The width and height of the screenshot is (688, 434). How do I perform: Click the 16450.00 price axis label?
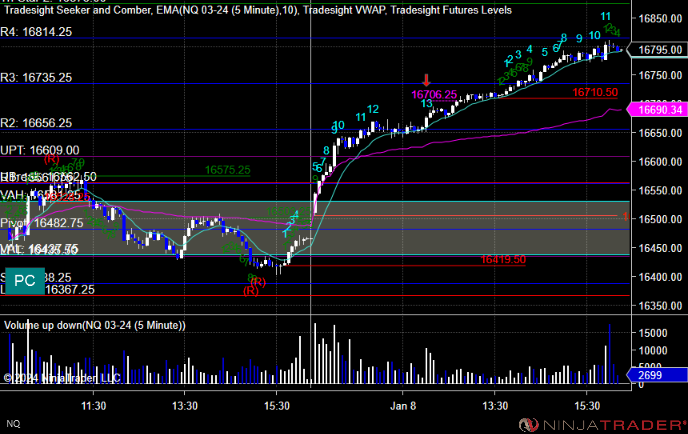point(660,248)
